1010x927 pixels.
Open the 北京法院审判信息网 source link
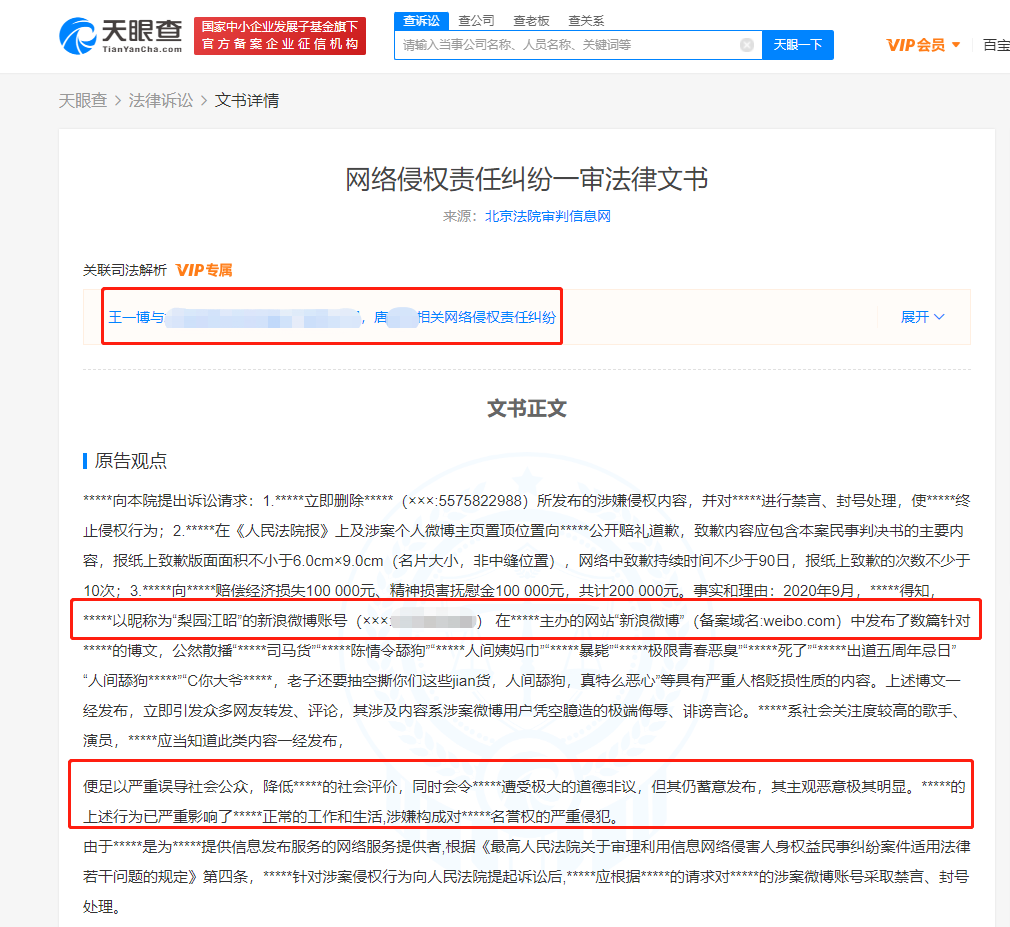pyautogui.click(x=548, y=216)
